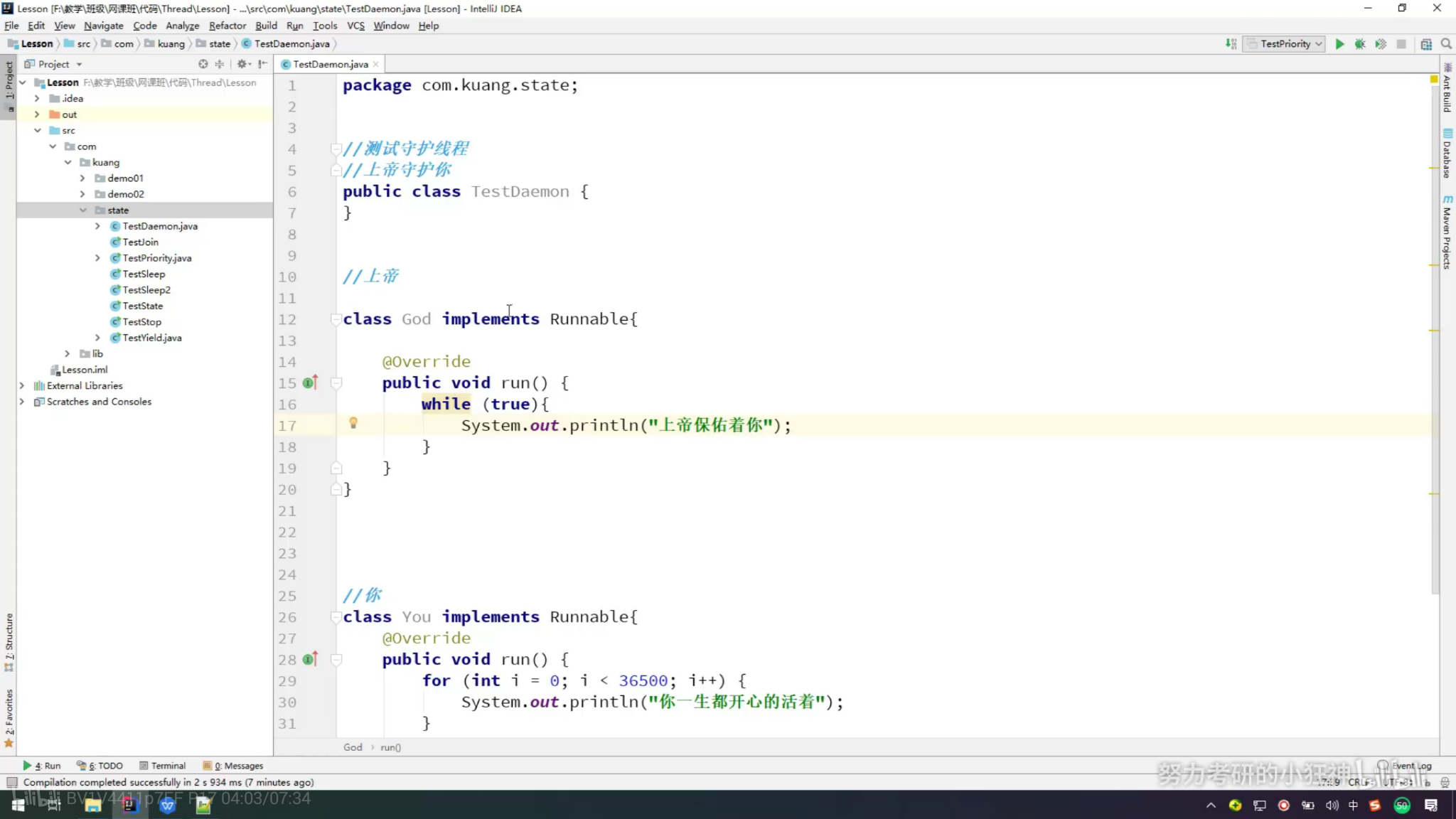Click the override gutter icon on line 15

(x=310, y=382)
